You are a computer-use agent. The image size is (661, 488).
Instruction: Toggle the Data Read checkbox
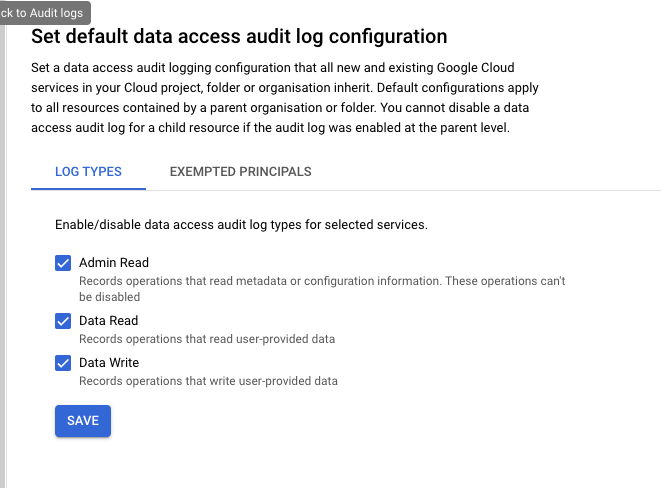[x=63, y=321]
